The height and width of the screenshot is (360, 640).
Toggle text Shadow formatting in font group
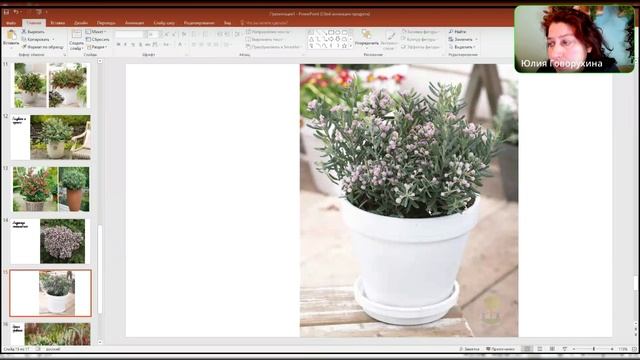pyautogui.click(x=140, y=44)
